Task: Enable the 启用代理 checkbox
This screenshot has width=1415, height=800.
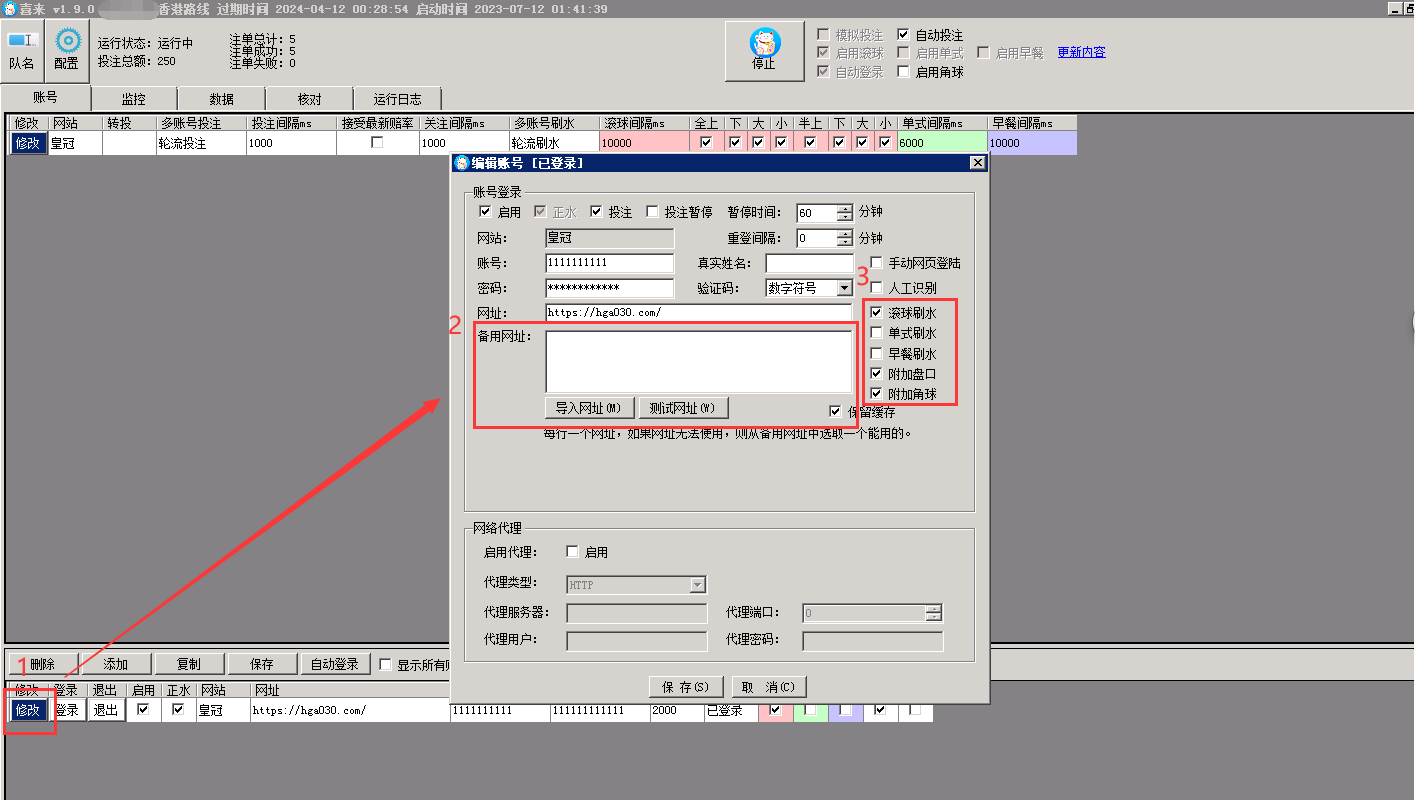Action: (x=573, y=552)
